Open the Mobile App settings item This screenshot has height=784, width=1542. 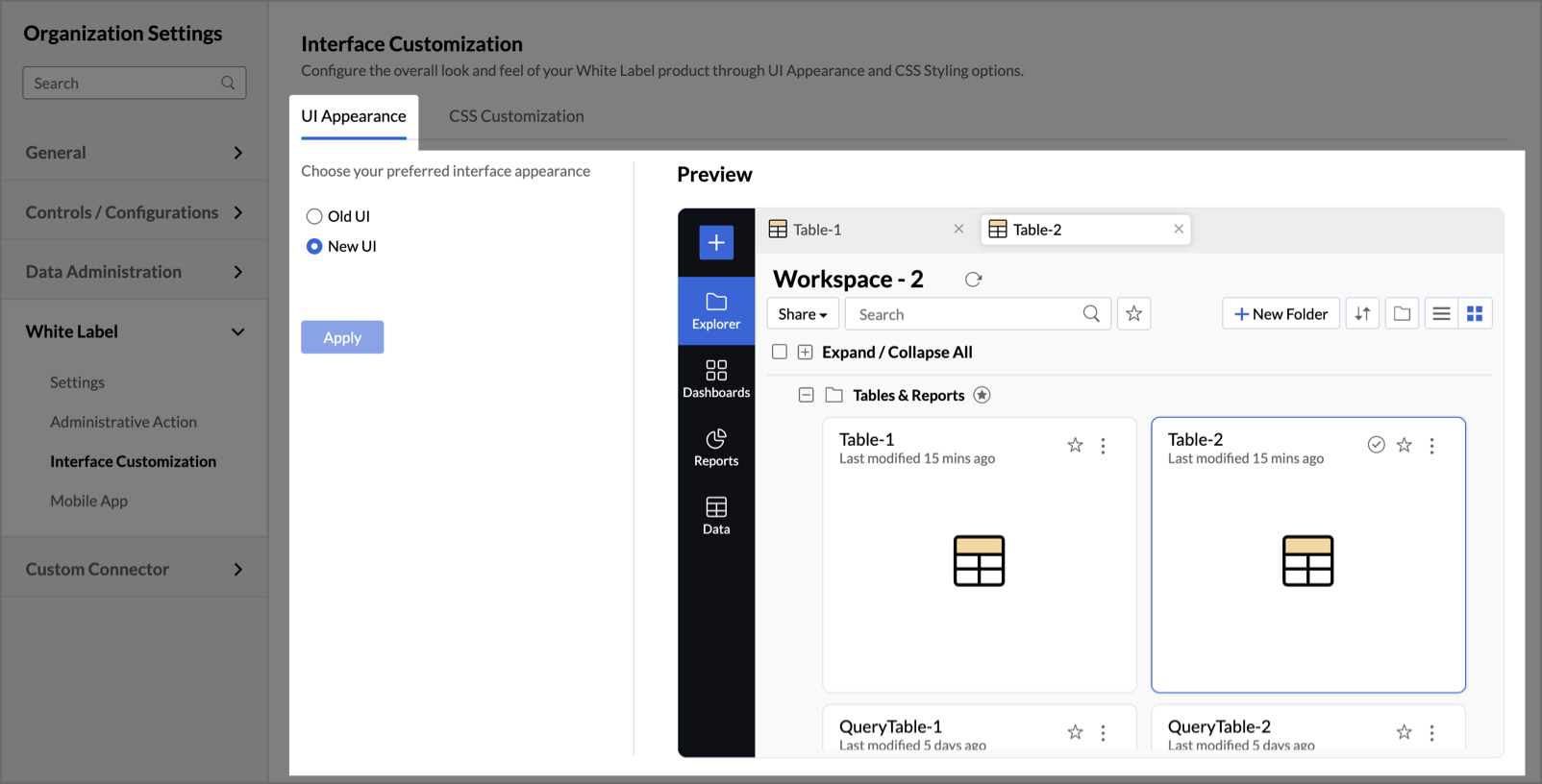pyautogui.click(x=88, y=501)
